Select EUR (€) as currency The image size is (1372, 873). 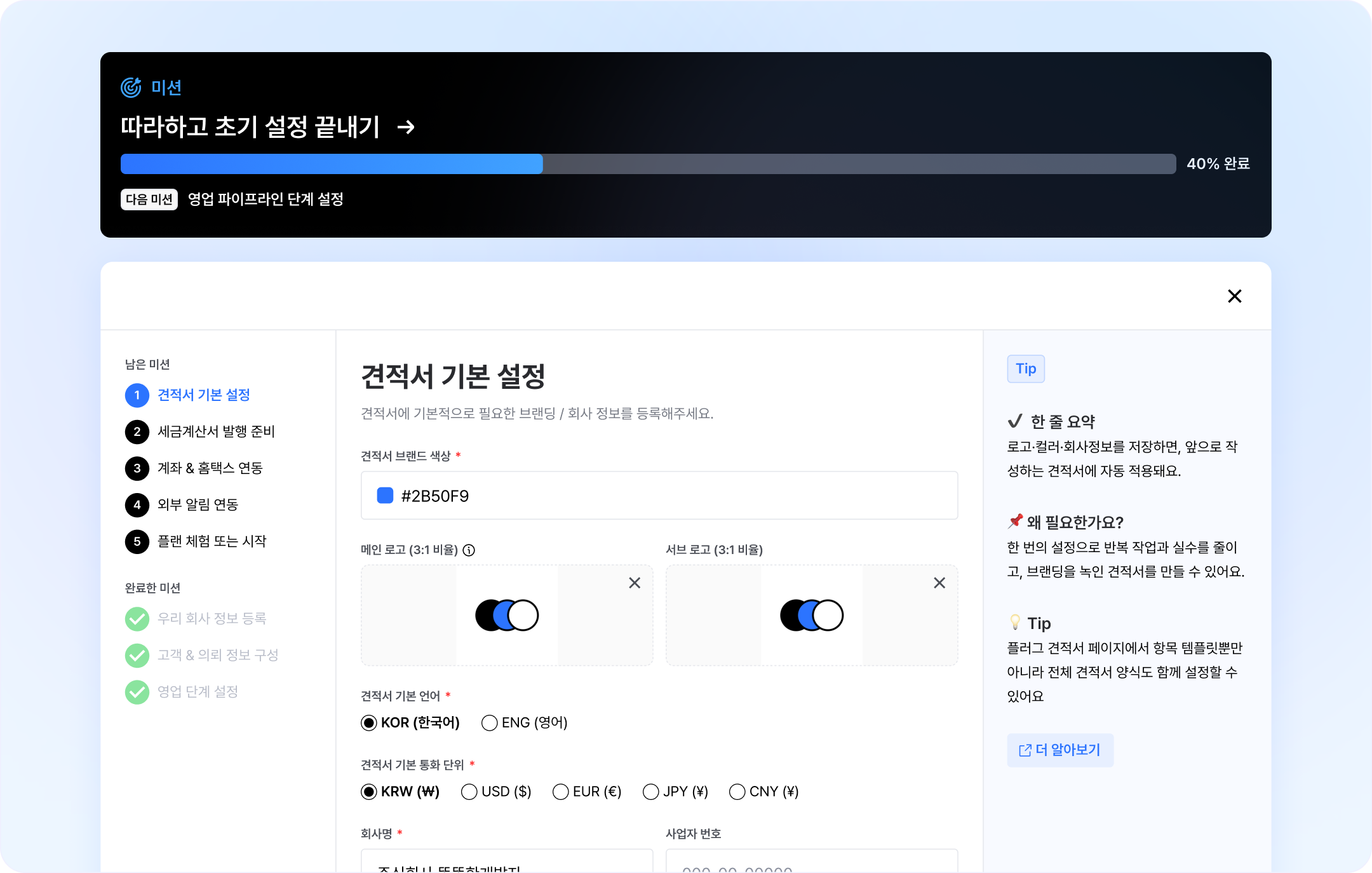560,792
